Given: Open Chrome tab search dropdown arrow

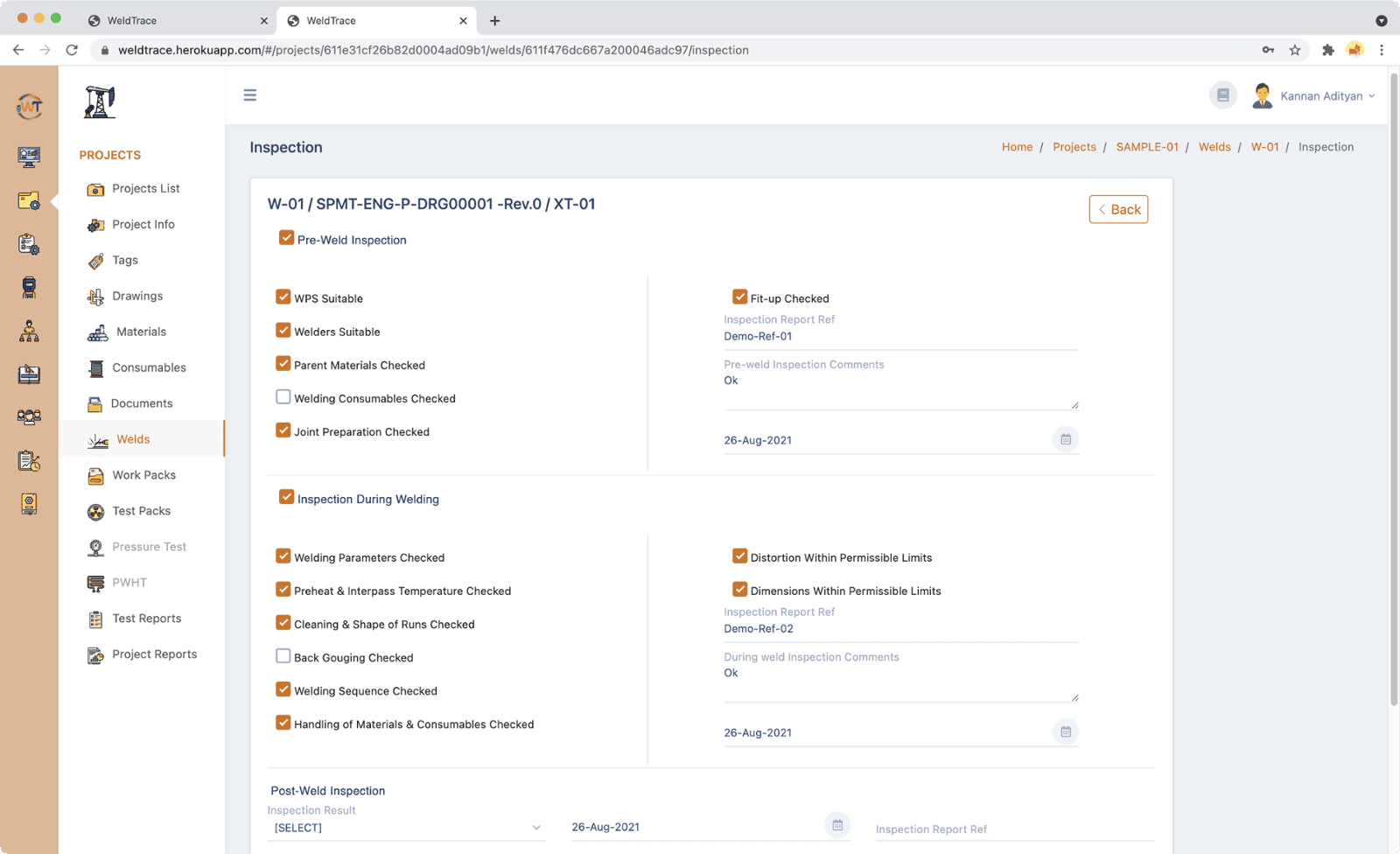Looking at the screenshot, I should point(1381,20).
